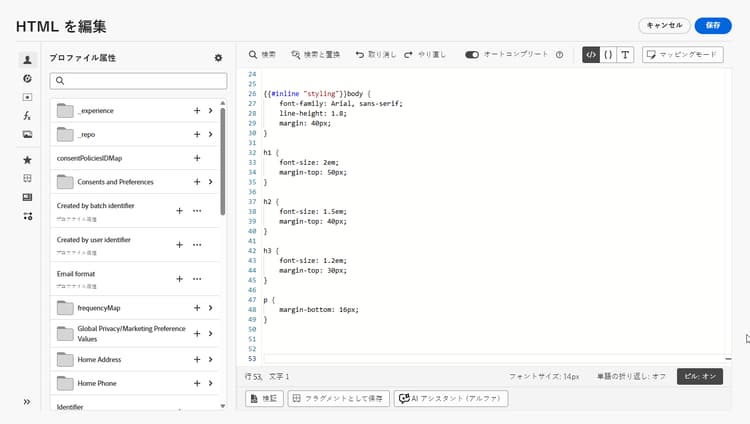The width and height of the screenshot is (750, 424).
Task: Open the assets image icon
Action: pos(27,134)
